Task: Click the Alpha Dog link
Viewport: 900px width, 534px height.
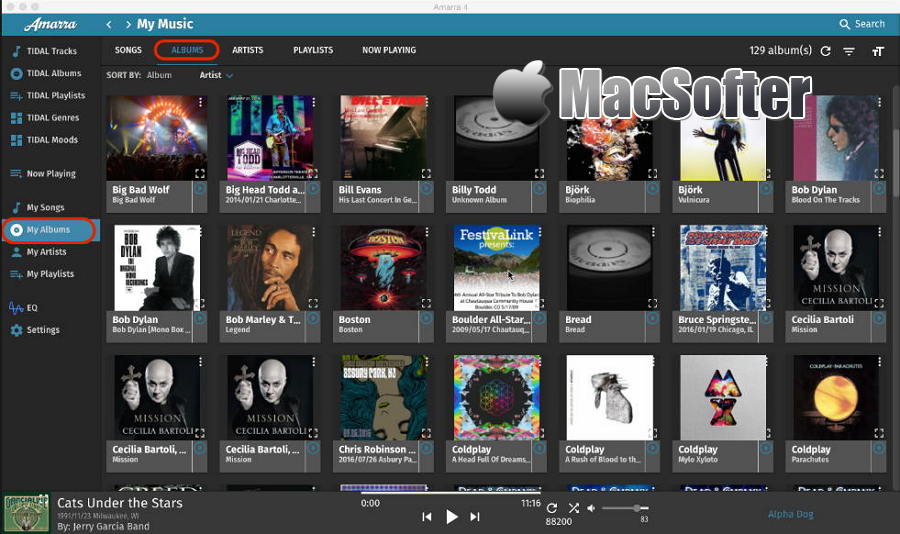Action: coord(790,514)
